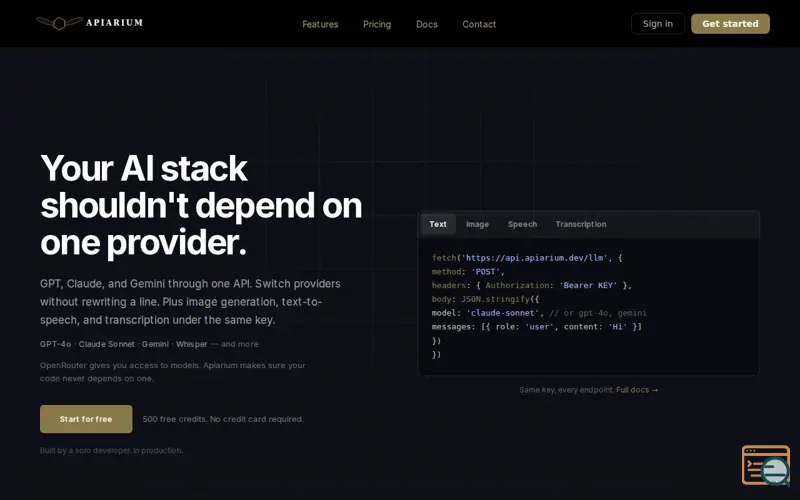Click the Apiarium bee logo icon
Screen dimensions: 800x500
59,23
